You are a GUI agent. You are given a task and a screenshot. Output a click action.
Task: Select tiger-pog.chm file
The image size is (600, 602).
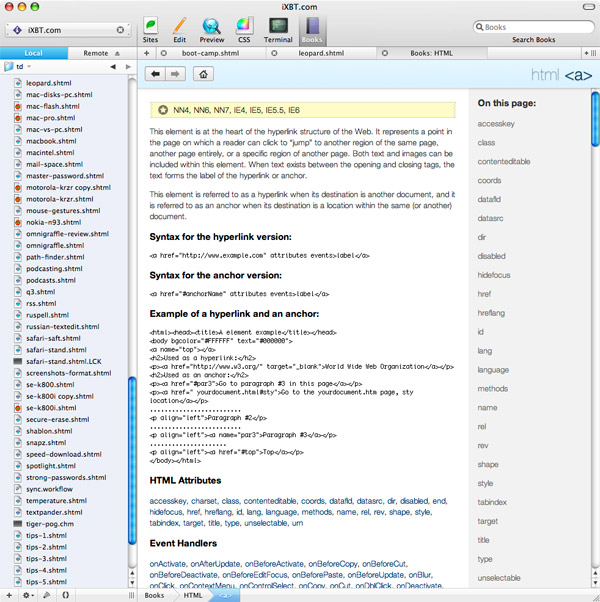[50, 524]
